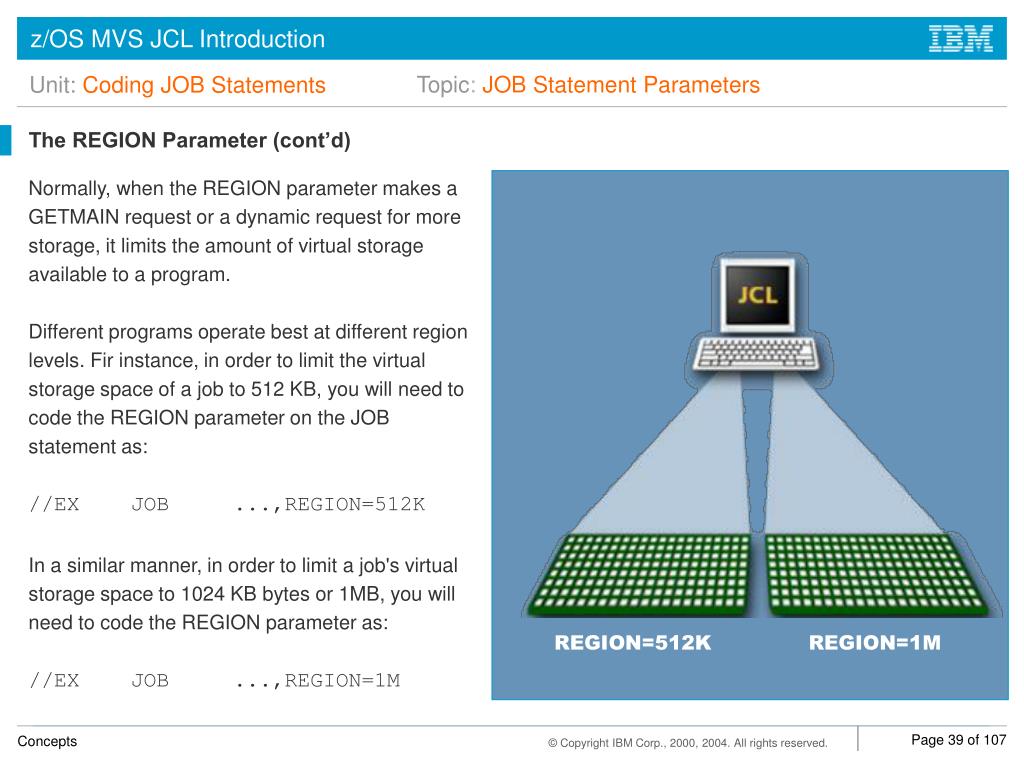
Task: Click the 'z/OS MVS JCL Introduction' title
Action: 178,39
